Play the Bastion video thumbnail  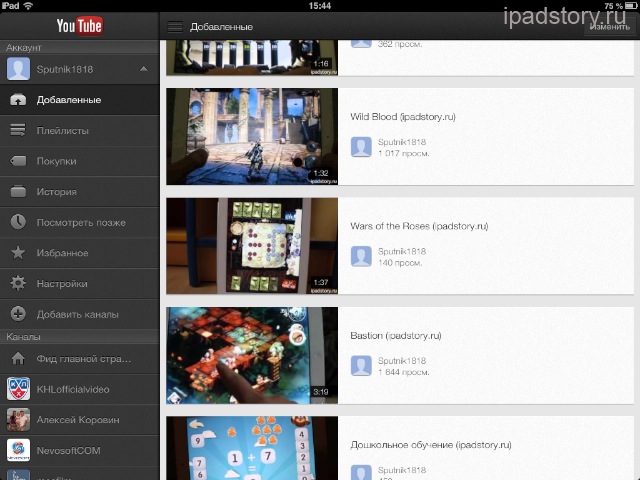pos(252,355)
